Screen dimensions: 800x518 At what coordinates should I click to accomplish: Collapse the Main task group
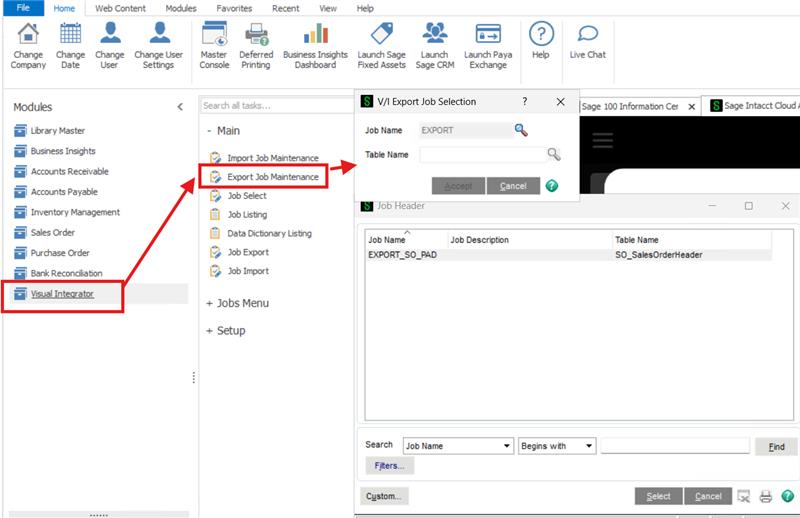(x=209, y=131)
